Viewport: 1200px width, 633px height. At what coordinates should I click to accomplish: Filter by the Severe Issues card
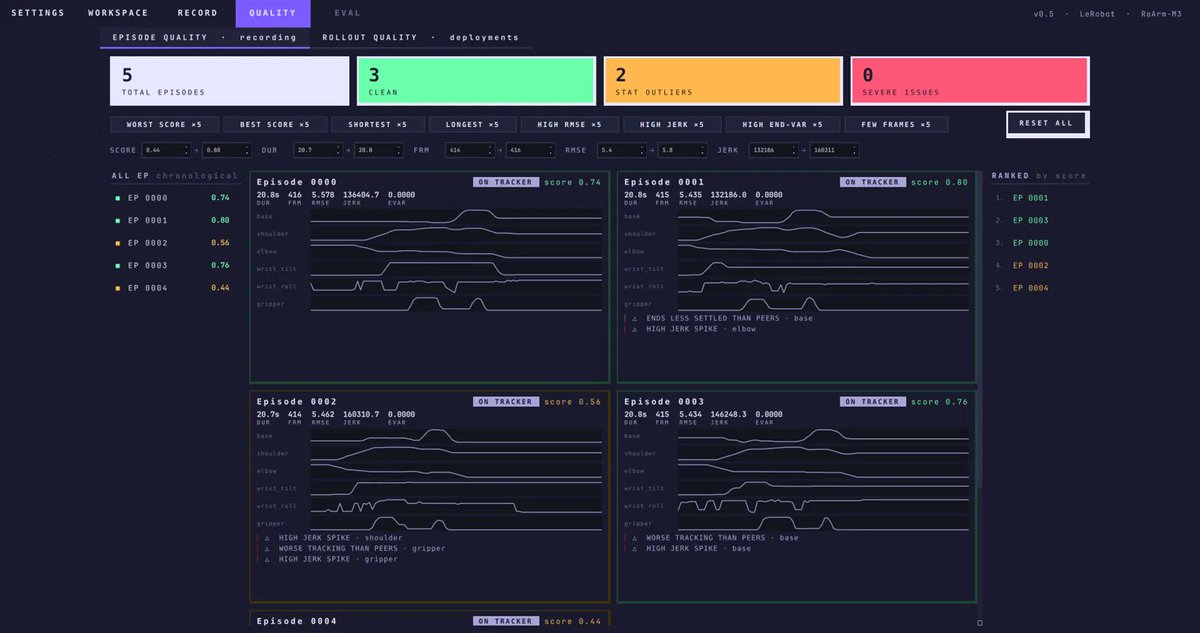[970, 81]
